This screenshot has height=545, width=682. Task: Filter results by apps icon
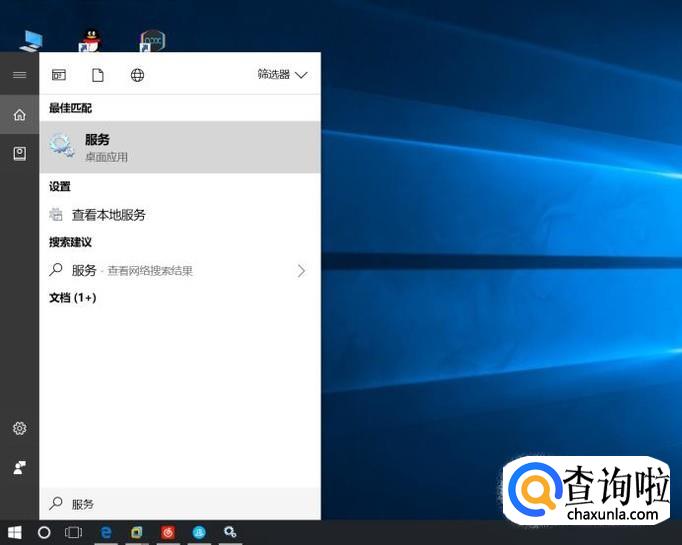pos(59,75)
